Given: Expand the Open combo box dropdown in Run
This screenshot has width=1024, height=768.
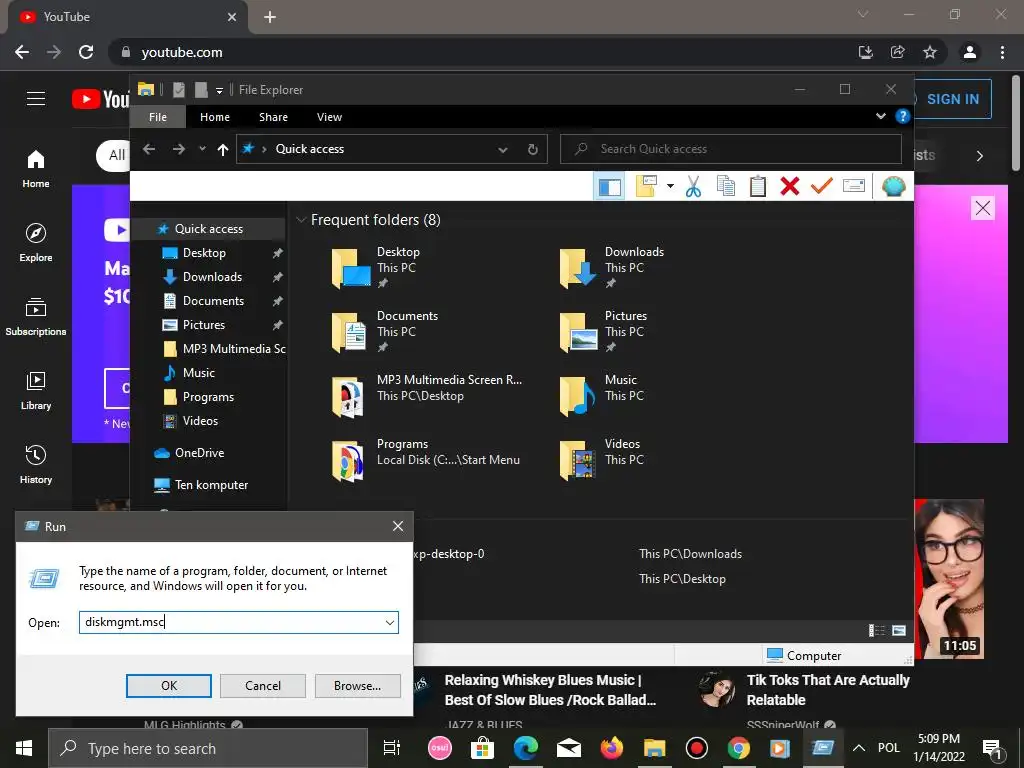Looking at the screenshot, I should [x=390, y=622].
